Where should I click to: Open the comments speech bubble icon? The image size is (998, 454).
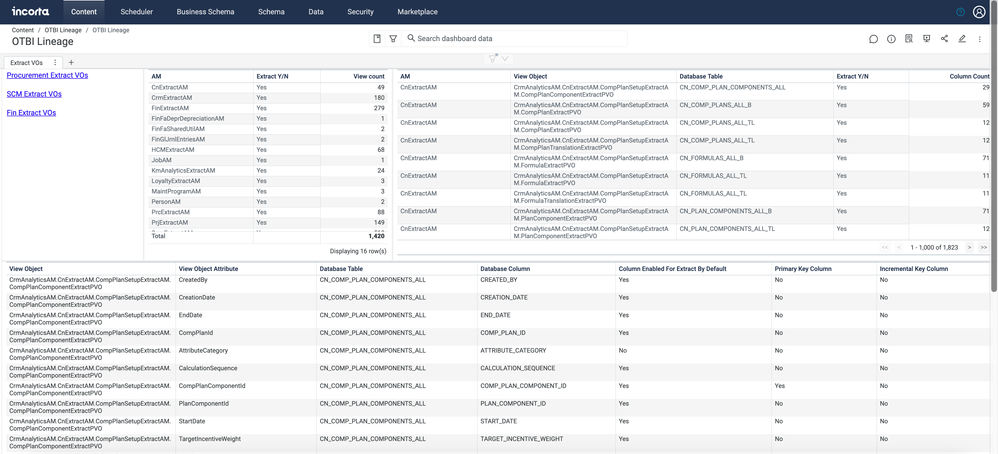click(873, 39)
